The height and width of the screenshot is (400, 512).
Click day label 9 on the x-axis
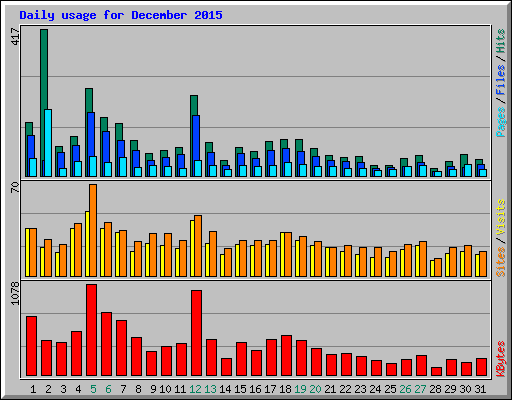click(153, 389)
